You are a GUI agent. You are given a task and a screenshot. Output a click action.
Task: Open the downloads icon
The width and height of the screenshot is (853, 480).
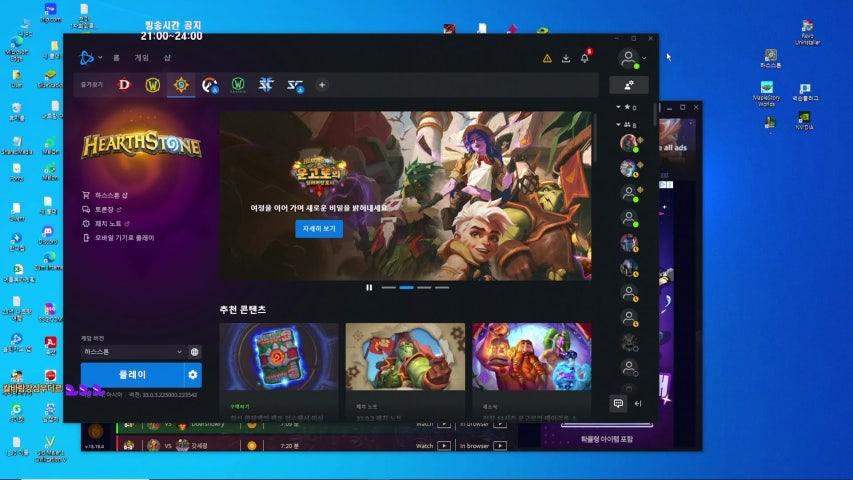(x=566, y=58)
